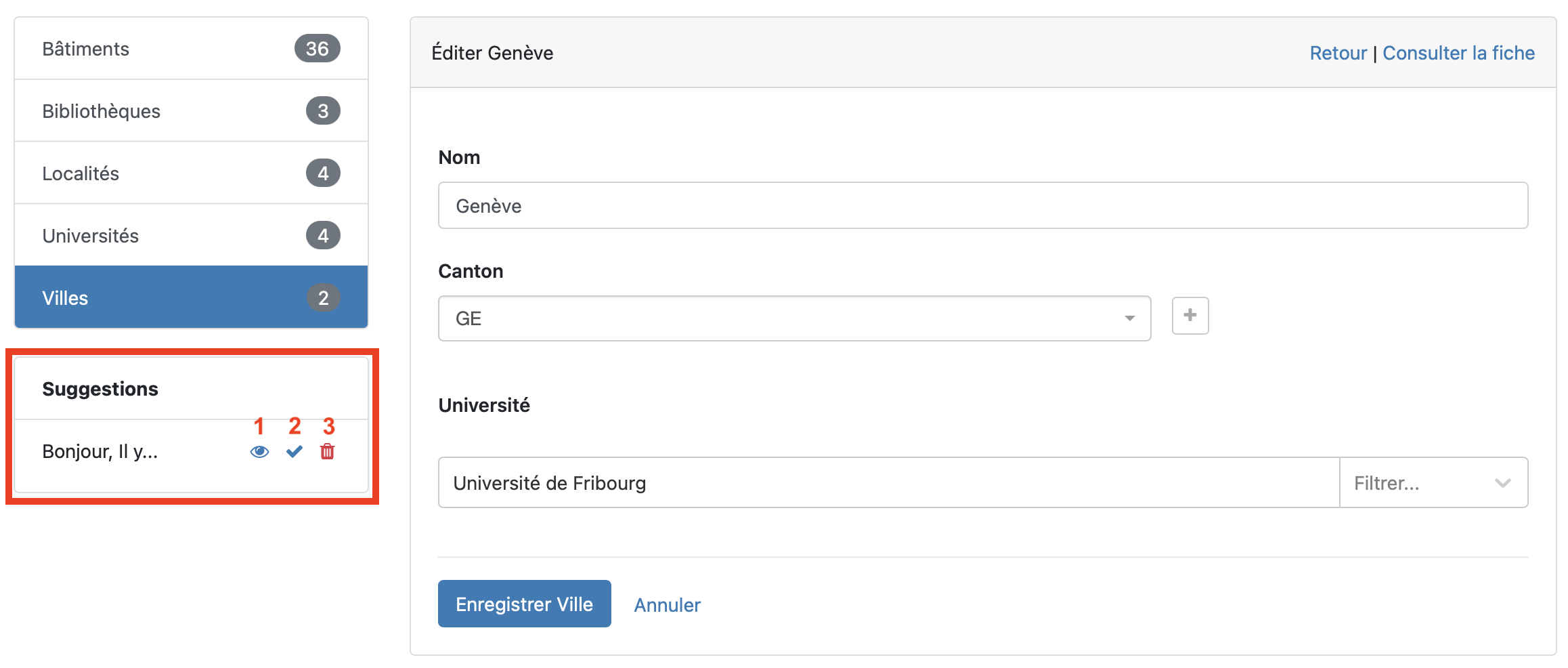This screenshot has height=668, width=1568.
Task: Click the suggestion text "Bonjour, Il y..."
Action: (100, 452)
